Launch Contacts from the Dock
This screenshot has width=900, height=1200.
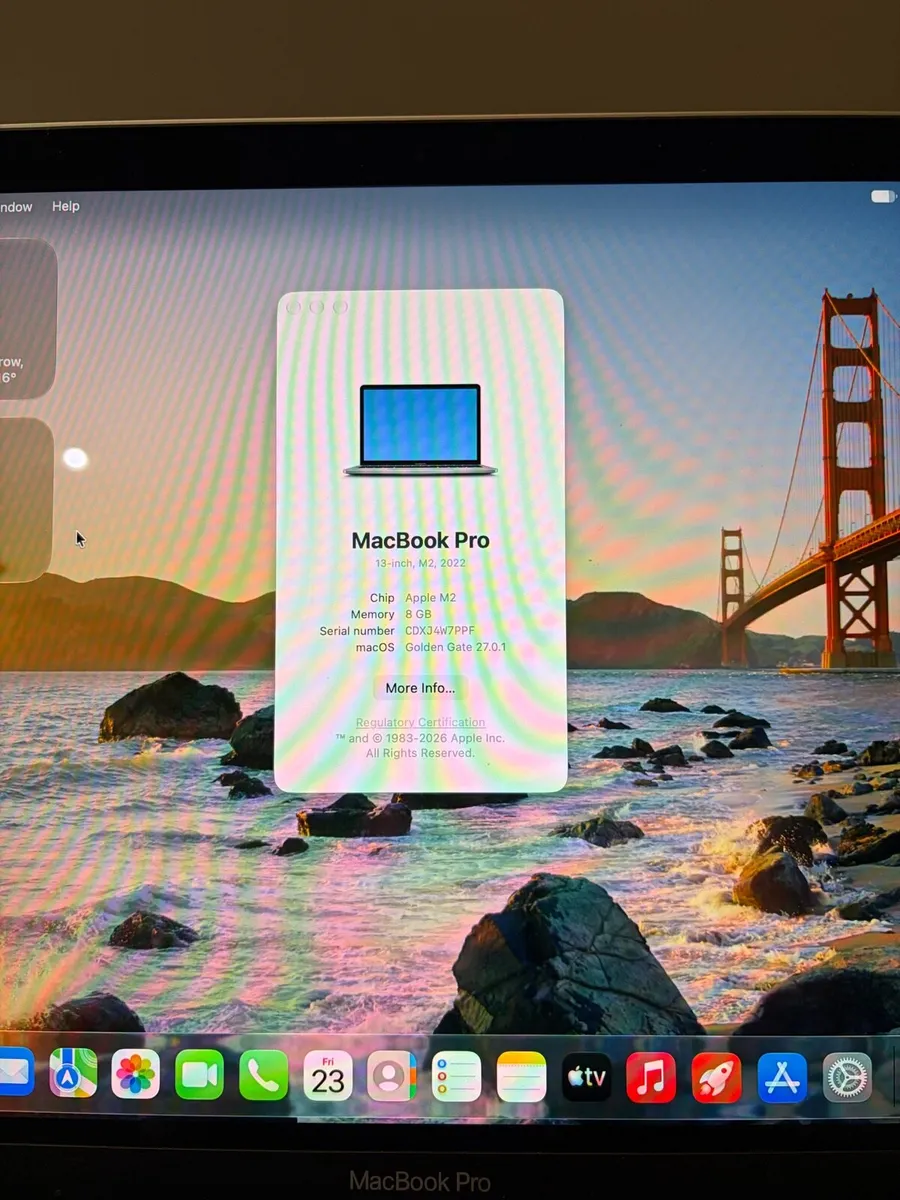[x=391, y=1076]
